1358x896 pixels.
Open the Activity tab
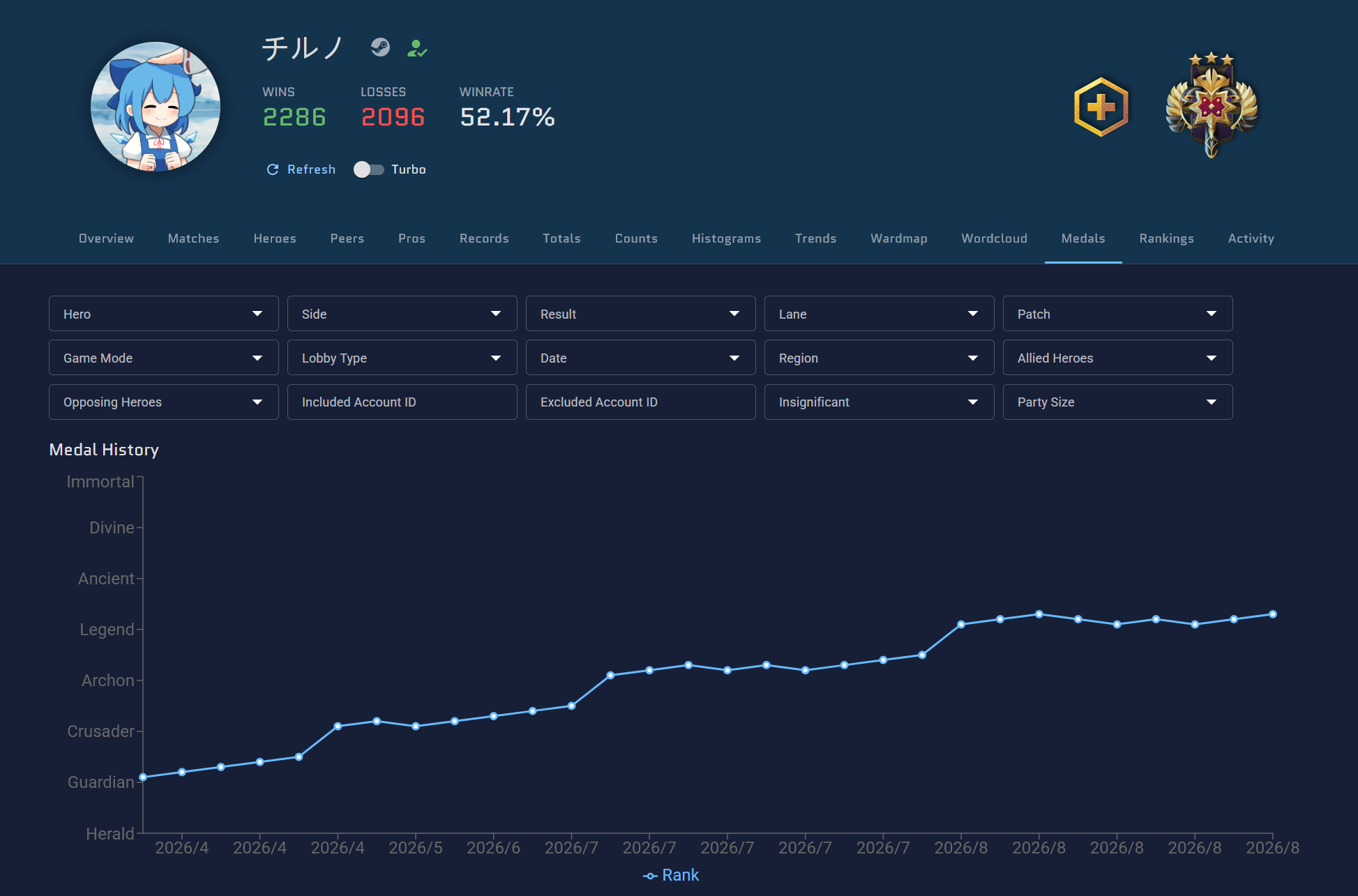(1251, 238)
